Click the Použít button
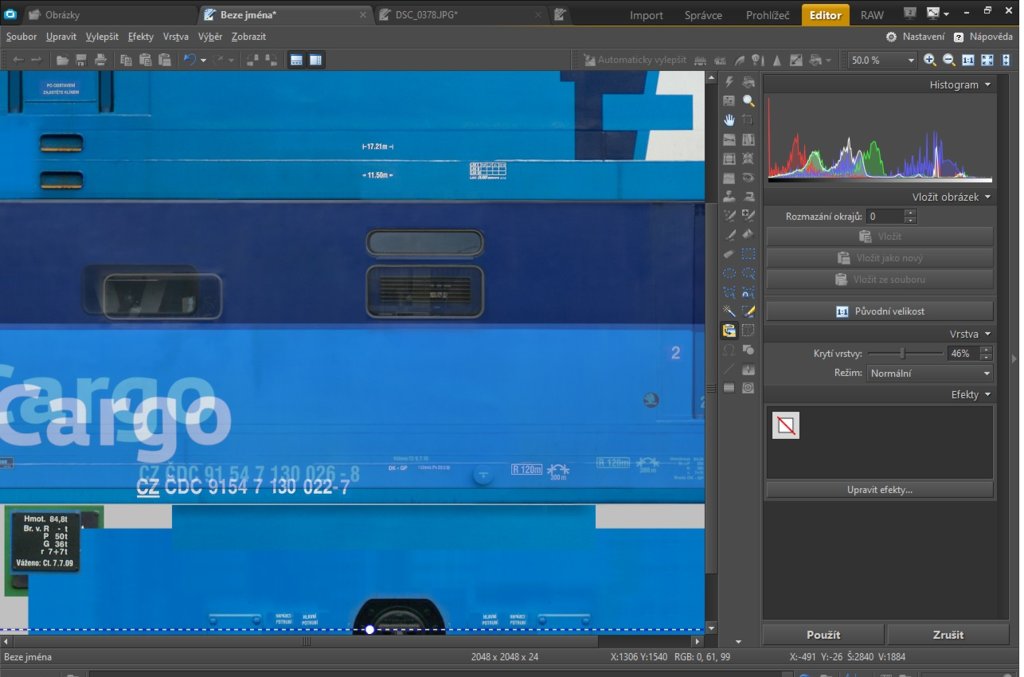The width and height of the screenshot is (1024, 677). (x=823, y=635)
